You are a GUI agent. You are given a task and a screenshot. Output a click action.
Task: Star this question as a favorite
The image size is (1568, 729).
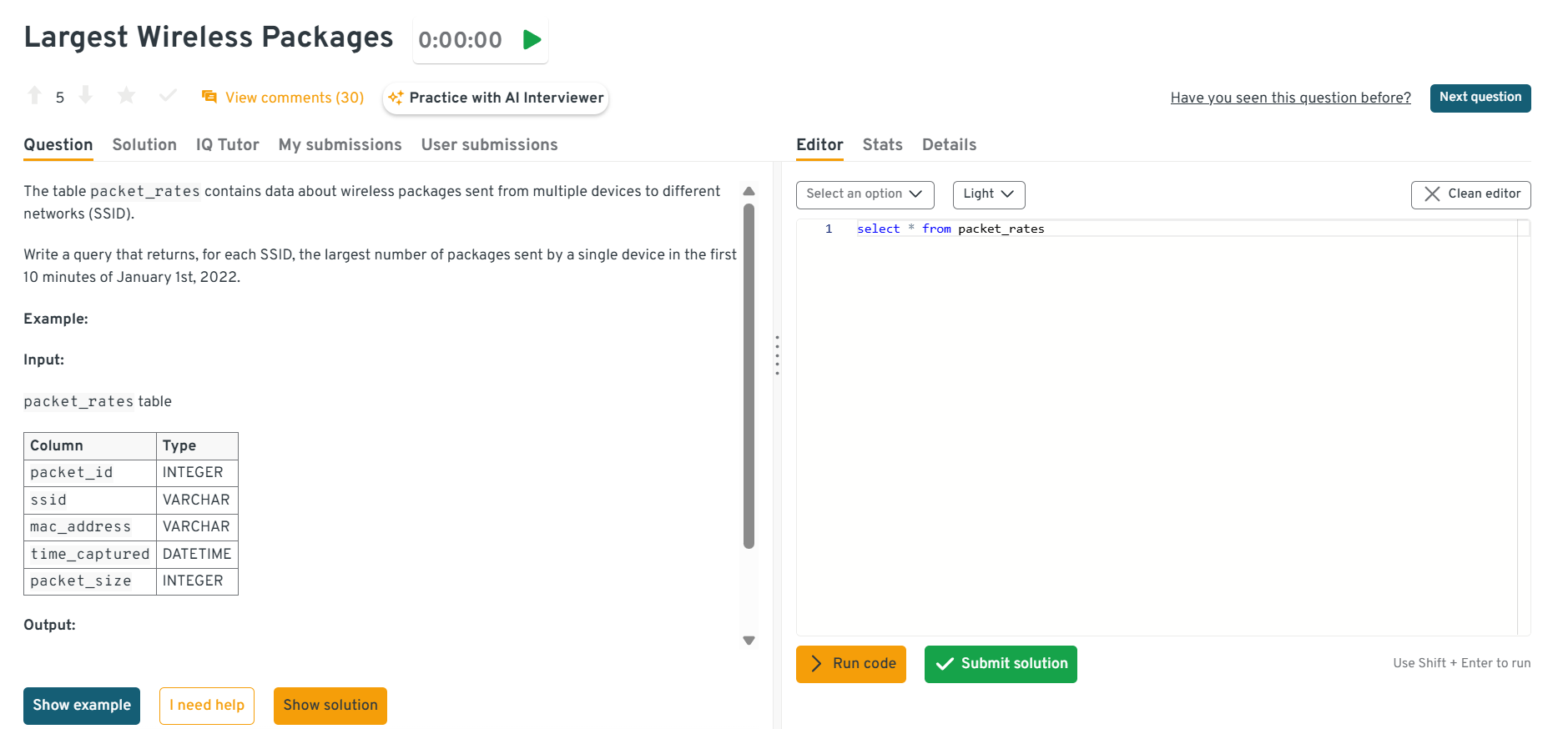pyautogui.click(x=126, y=96)
